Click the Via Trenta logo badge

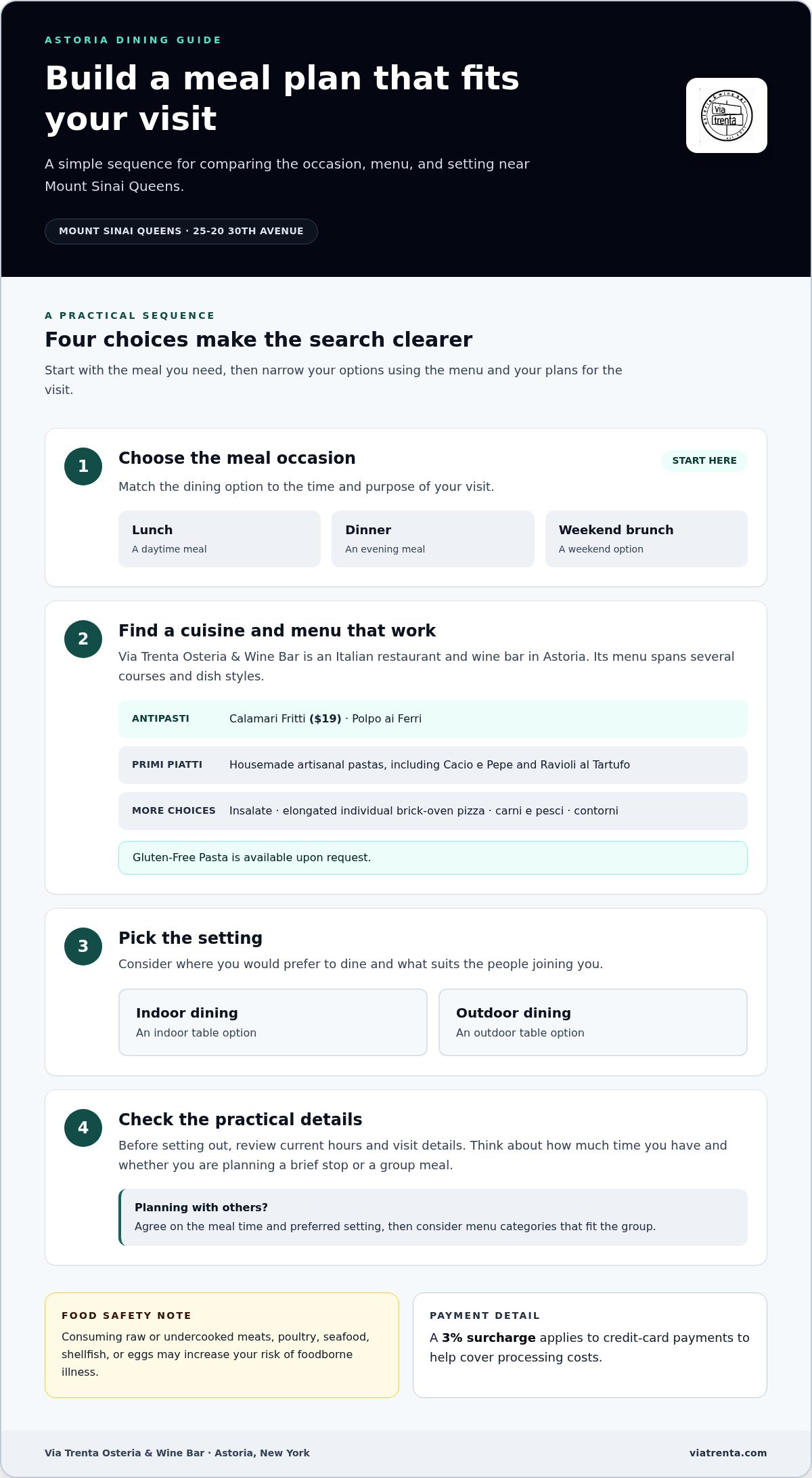727,115
